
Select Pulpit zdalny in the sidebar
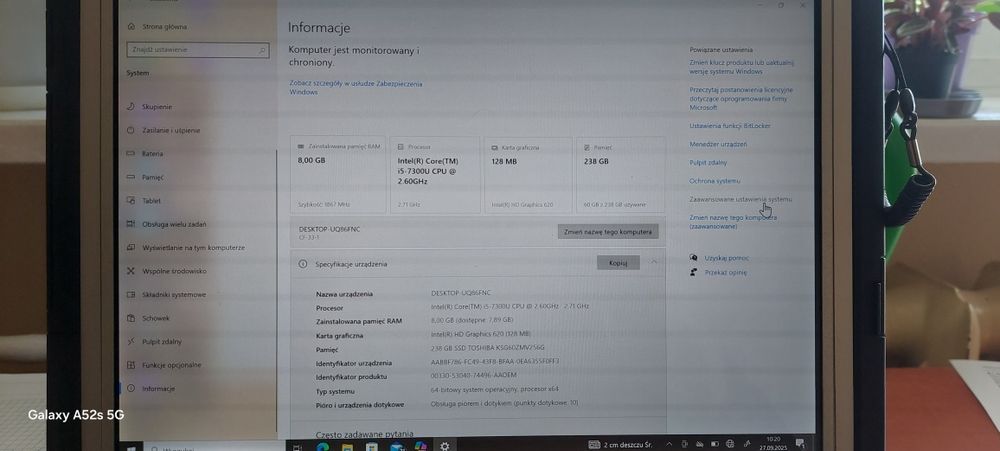161,341
